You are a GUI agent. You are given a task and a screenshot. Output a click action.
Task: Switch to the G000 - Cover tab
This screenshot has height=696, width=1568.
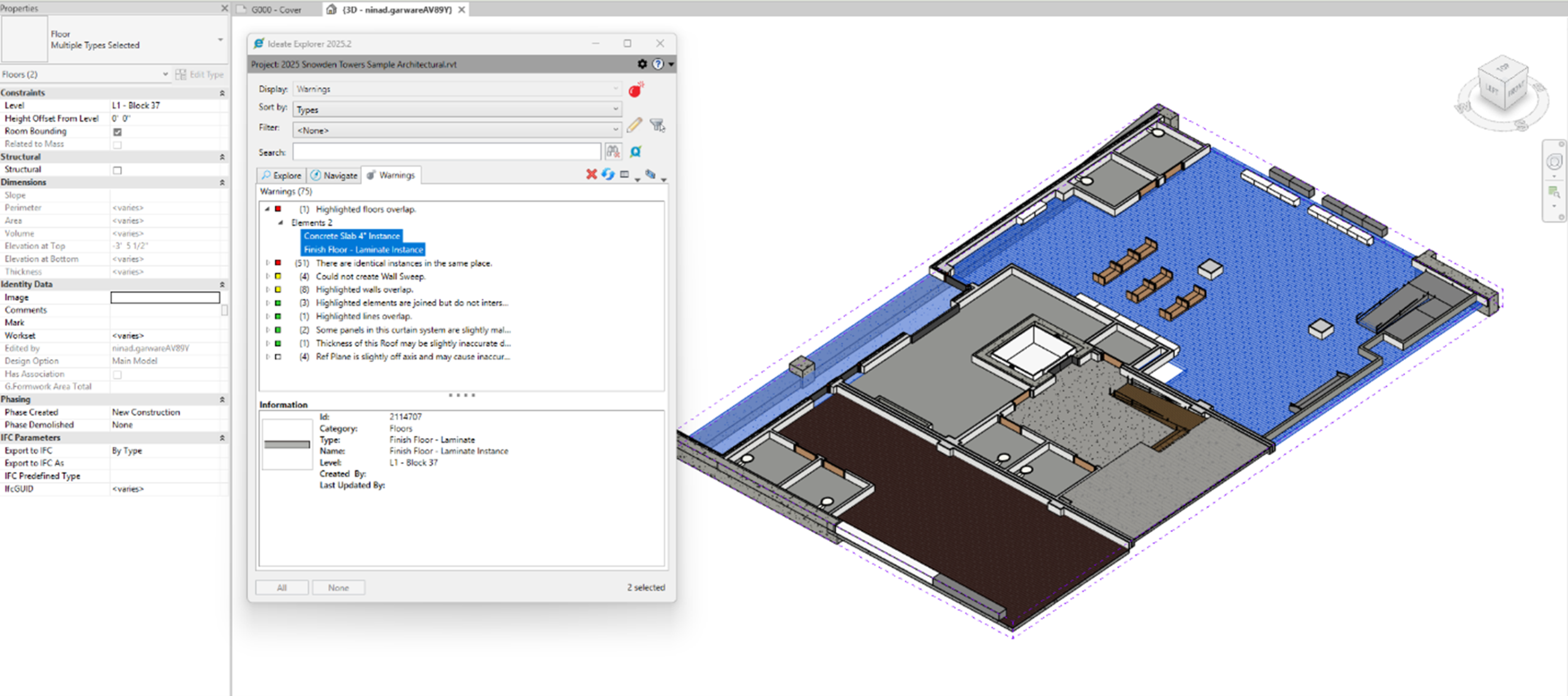(x=276, y=10)
